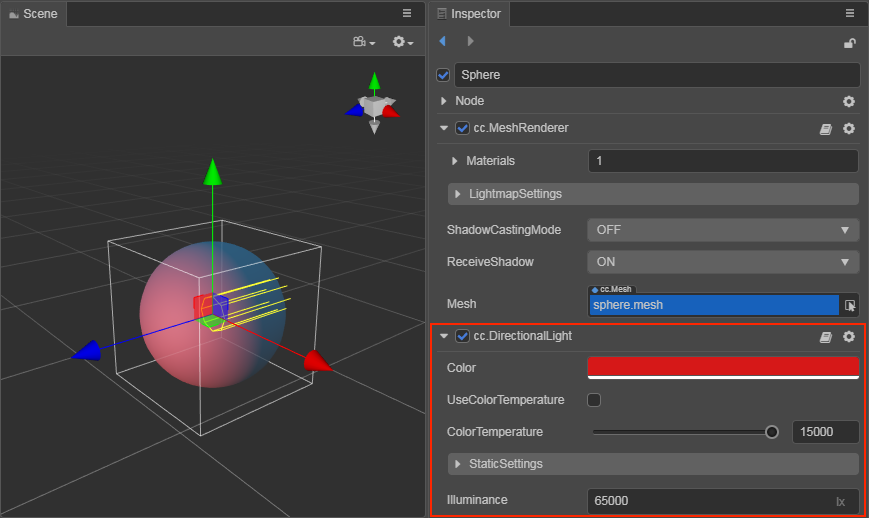Open the Scene panel hamburger menu
This screenshot has height=518, width=869.
click(407, 14)
